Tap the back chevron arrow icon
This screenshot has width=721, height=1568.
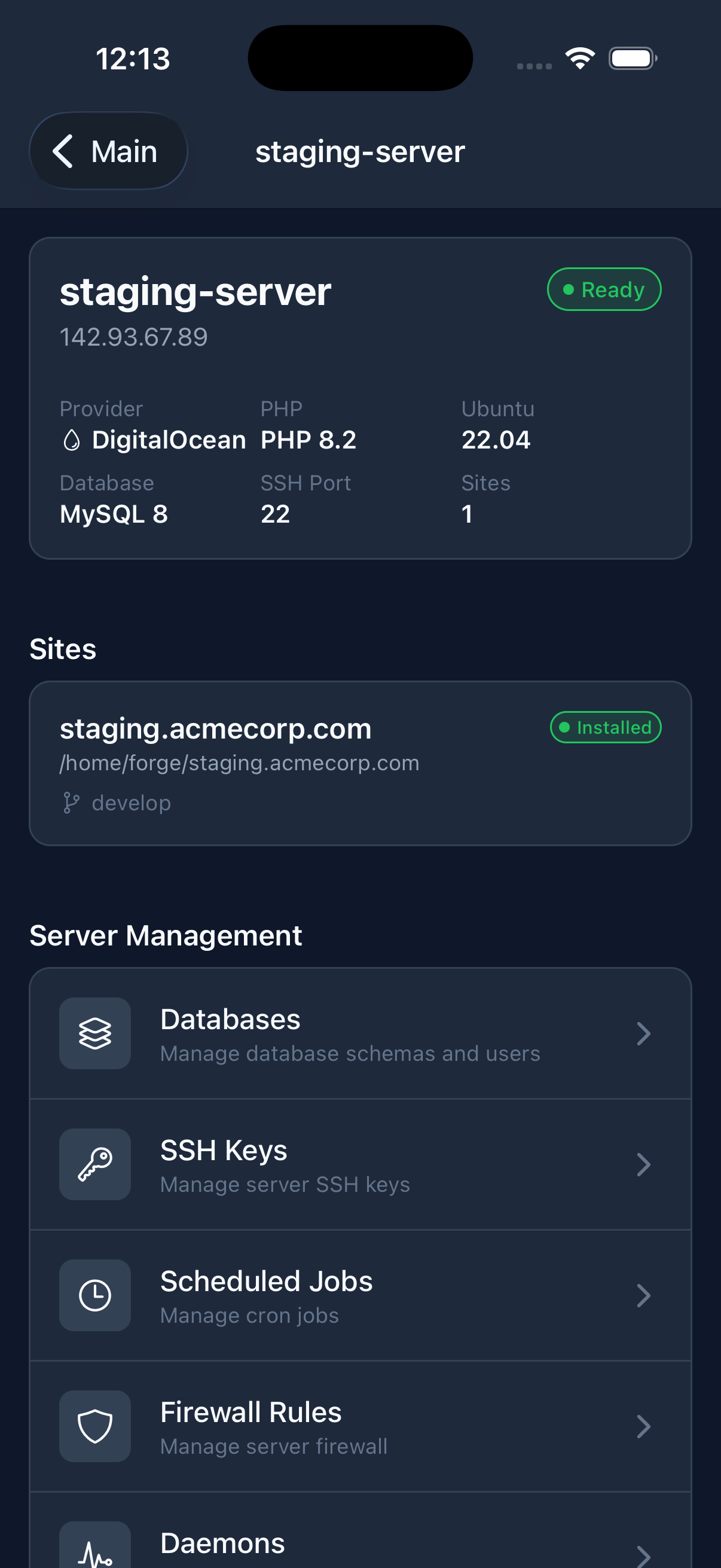[63, 151]
